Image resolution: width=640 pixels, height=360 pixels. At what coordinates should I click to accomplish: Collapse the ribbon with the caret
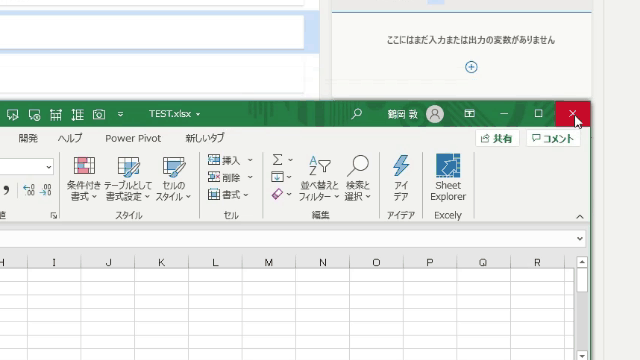pos(580,217)
